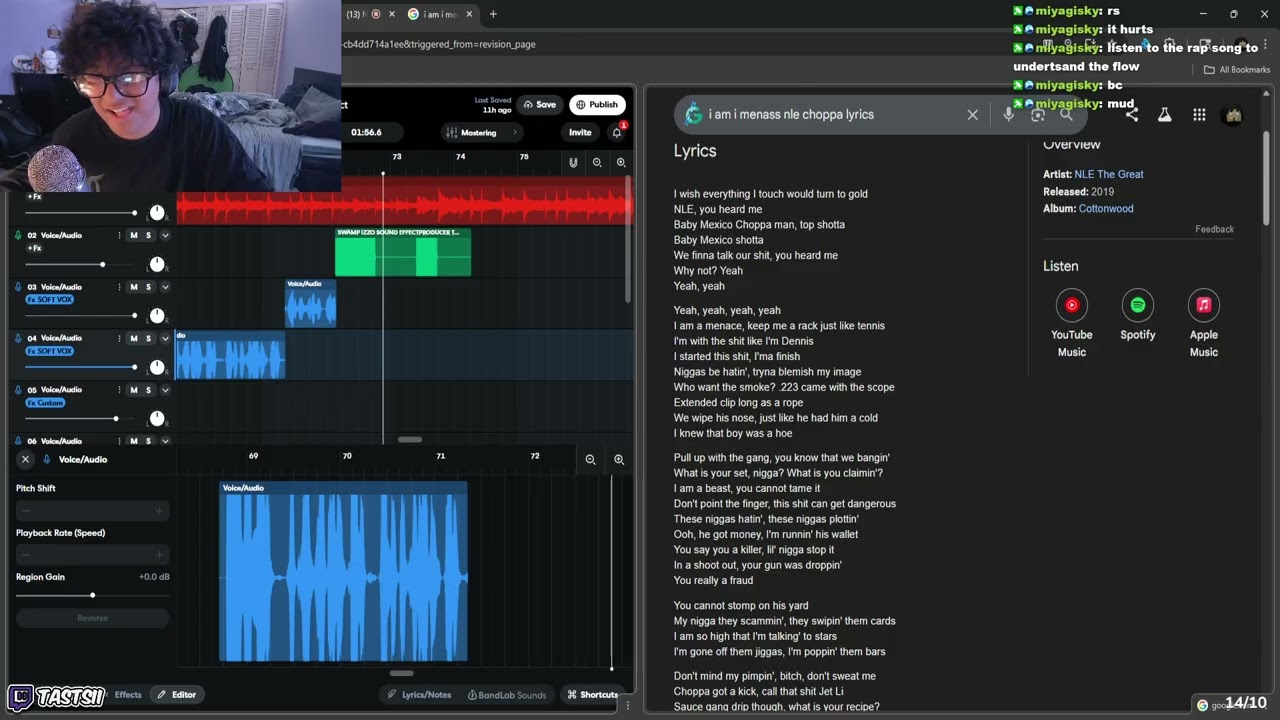Open the Cottonwood album link
Image resolution: width=1280 pixels, height=720 pixels.
[x=1106, y=208]
